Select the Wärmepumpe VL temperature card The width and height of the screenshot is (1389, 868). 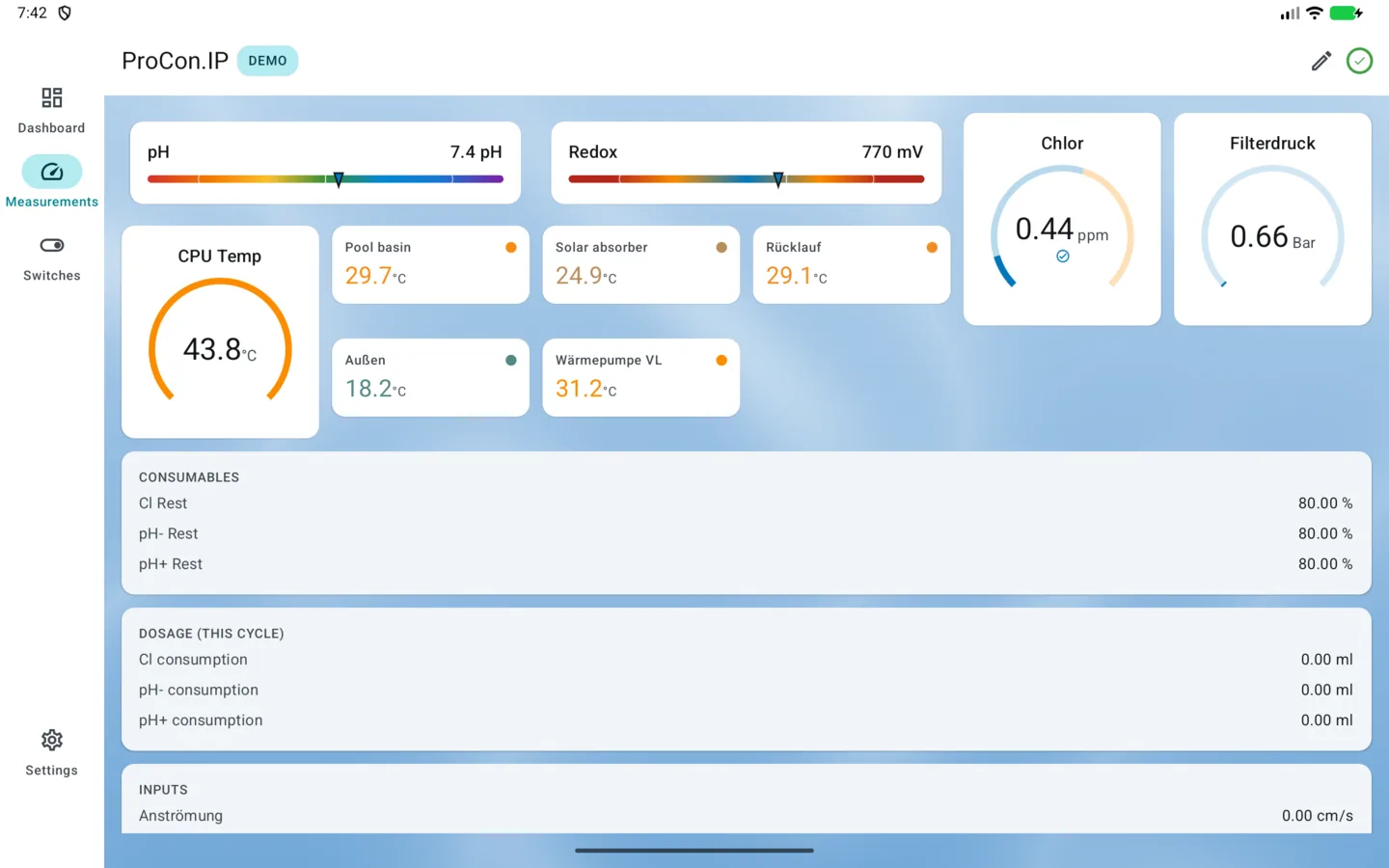640,377
